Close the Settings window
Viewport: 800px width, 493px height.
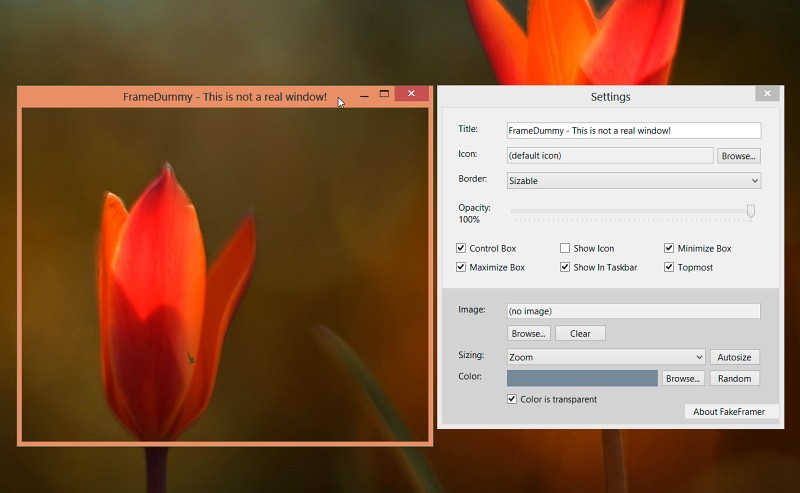767,93
